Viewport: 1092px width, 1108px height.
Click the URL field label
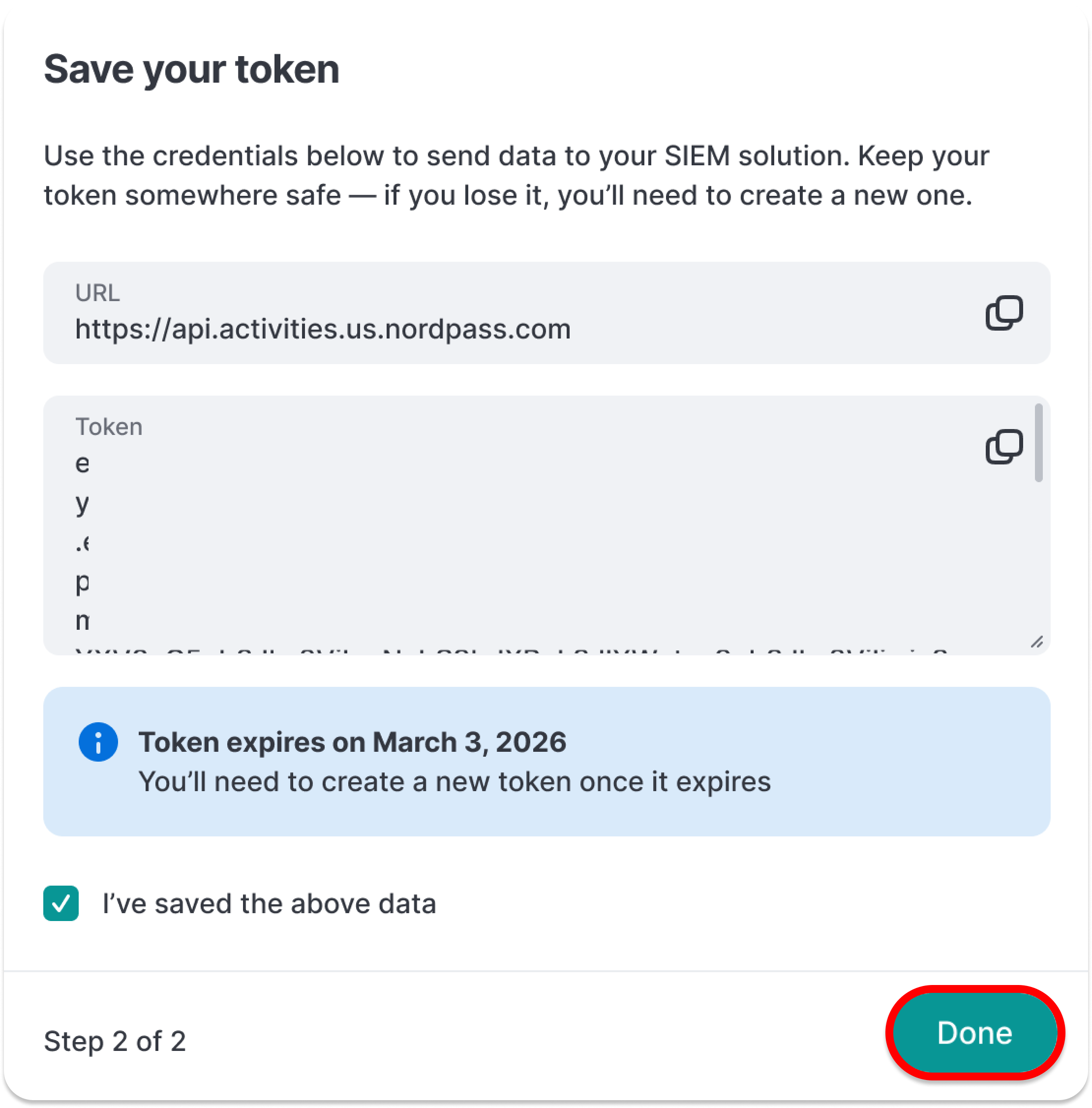coord(97,293)
